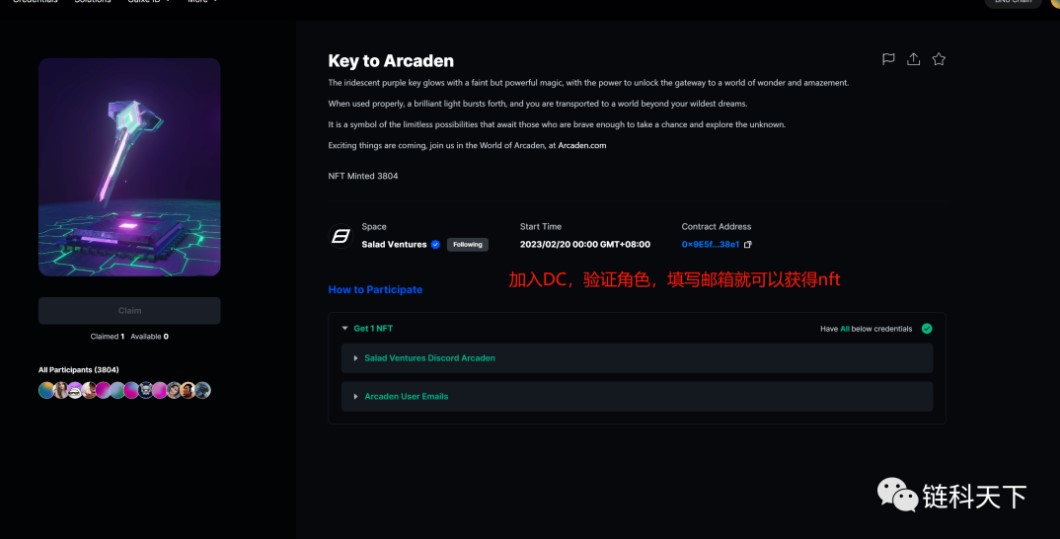Click the blue-yellow gradient participant avatar
Viewport: 1060px width, 539px height.
pos(46,390)
